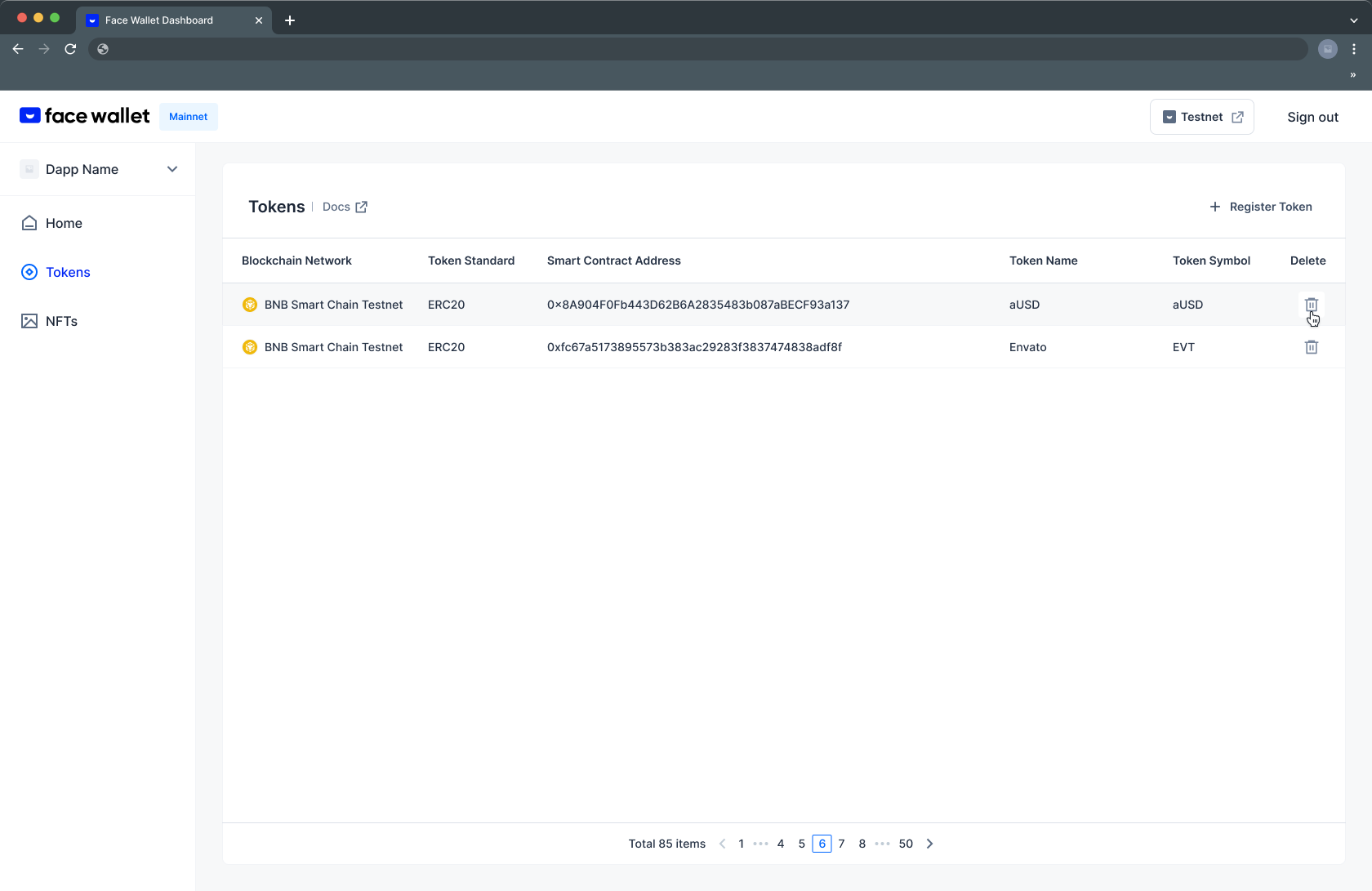The width and height of the screenshot is (1372, 891).
Task: Click the site info globe icon
Action: click(103, 49)
